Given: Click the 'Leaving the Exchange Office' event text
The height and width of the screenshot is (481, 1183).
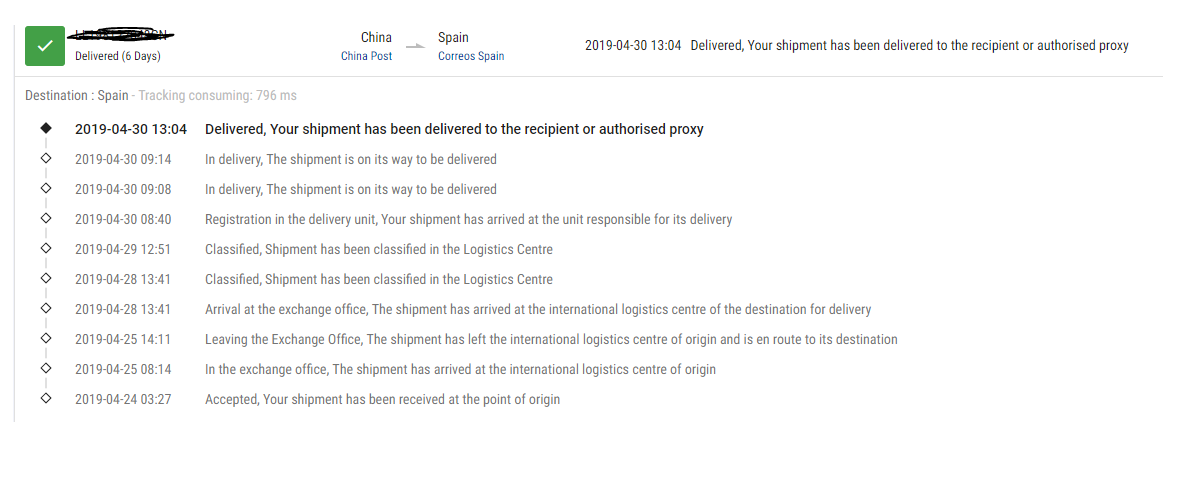Looking at the screenshot, I should 551,339.
